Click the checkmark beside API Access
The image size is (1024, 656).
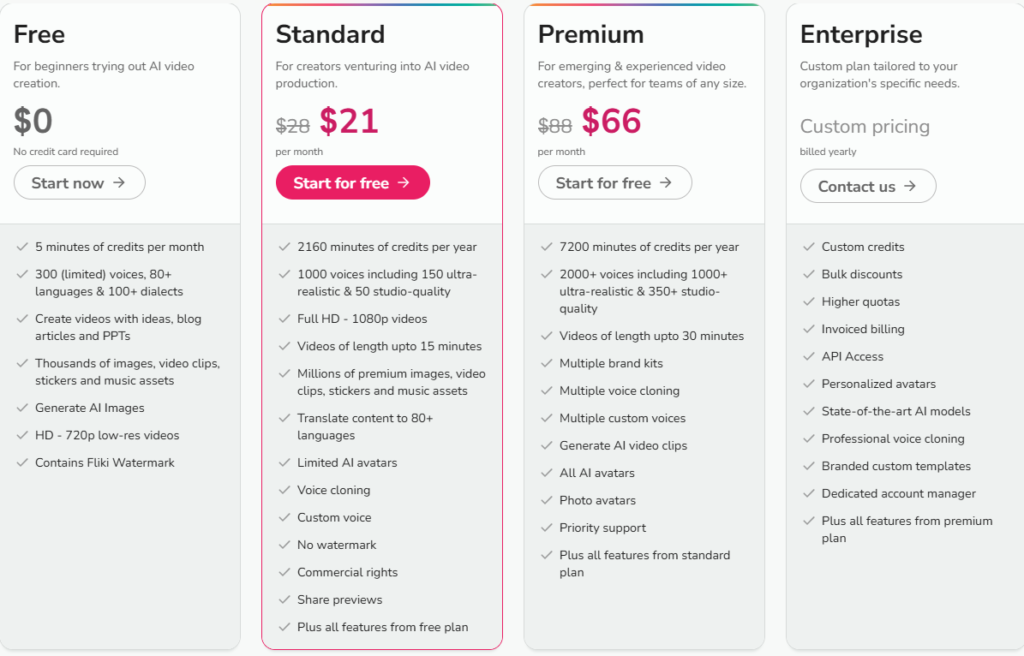[810, 356]
